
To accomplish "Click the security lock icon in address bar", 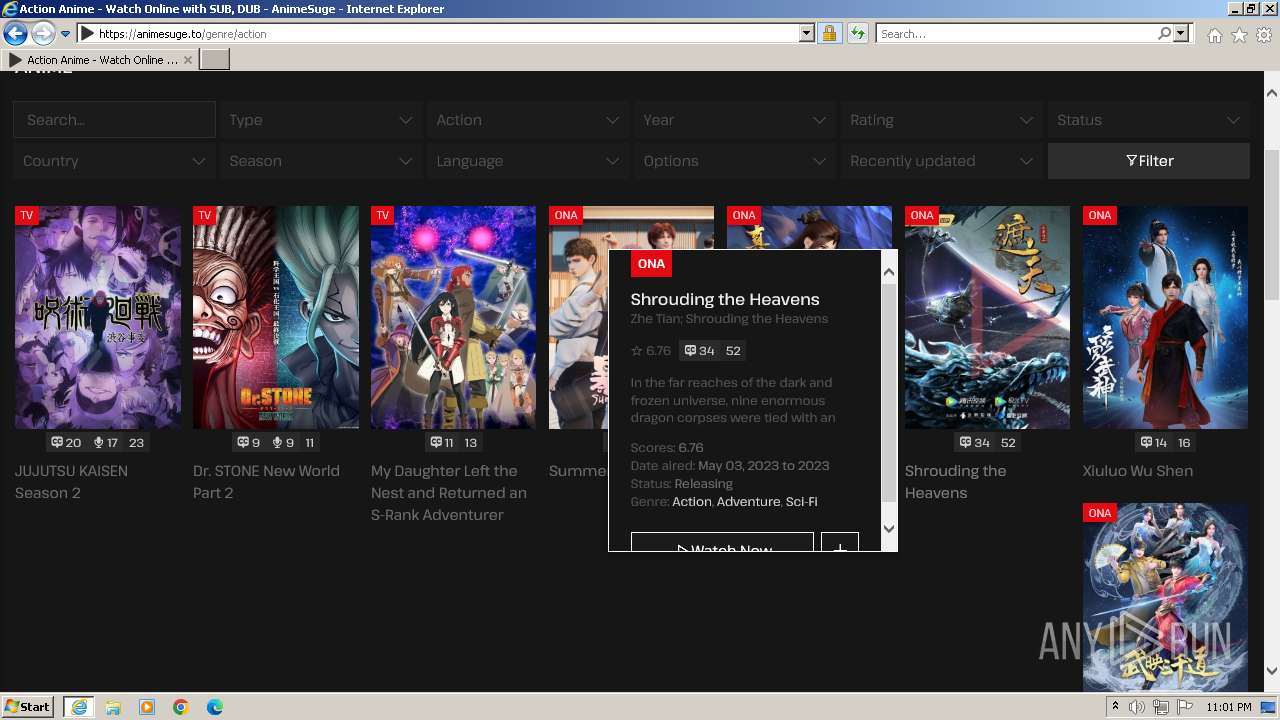I will tap(829, 34).
